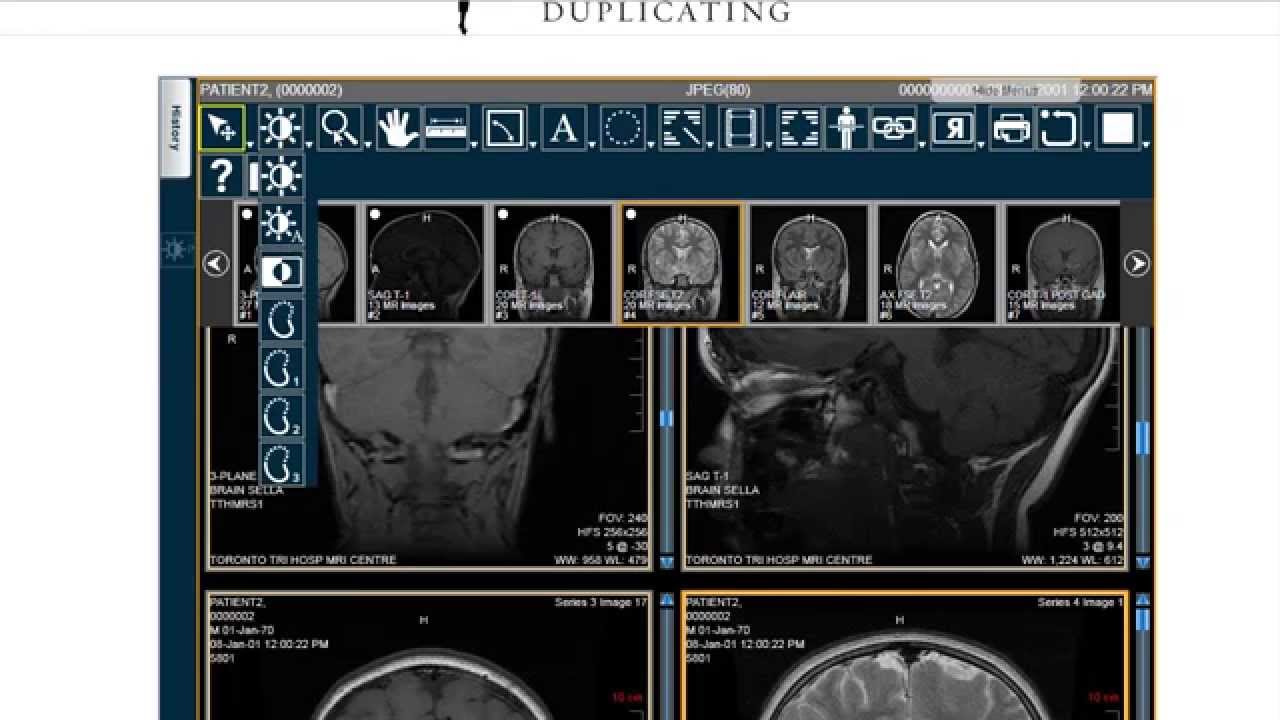Pick the elliptical ROI tool
This screenshot has height=720, width=1280.
click(622, 128)
